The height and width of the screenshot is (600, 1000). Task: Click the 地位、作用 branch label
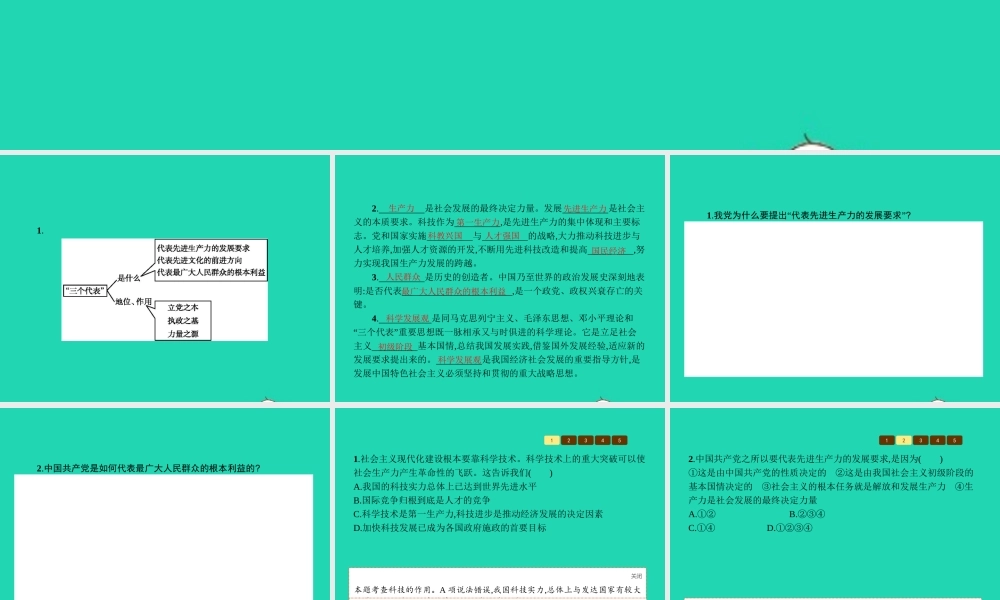[x=133, y=302]
